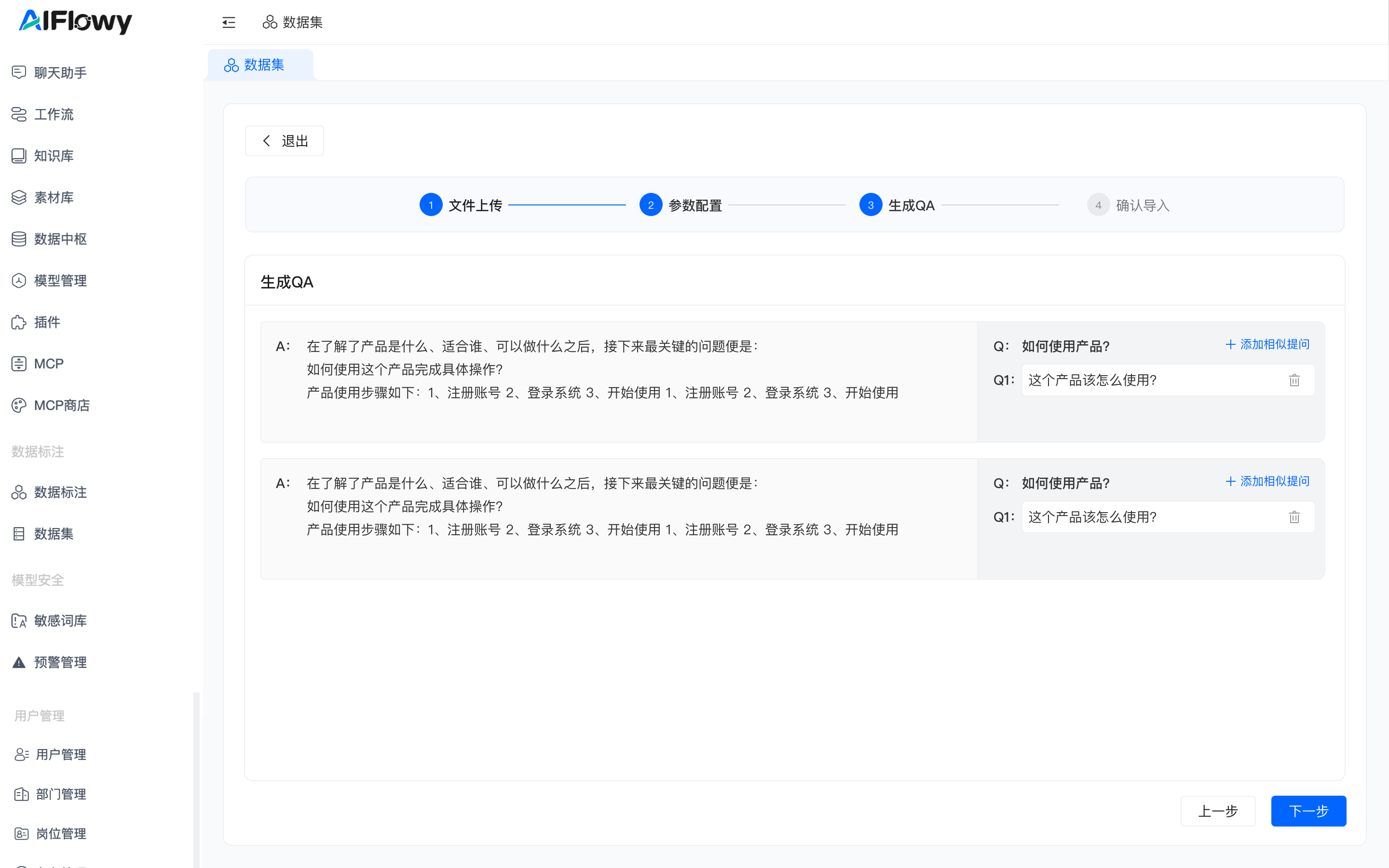The height and width of the screenshot is (868, 1389).
Task: Switch to the 数据集 tab
Action: (x=261, y=65)
